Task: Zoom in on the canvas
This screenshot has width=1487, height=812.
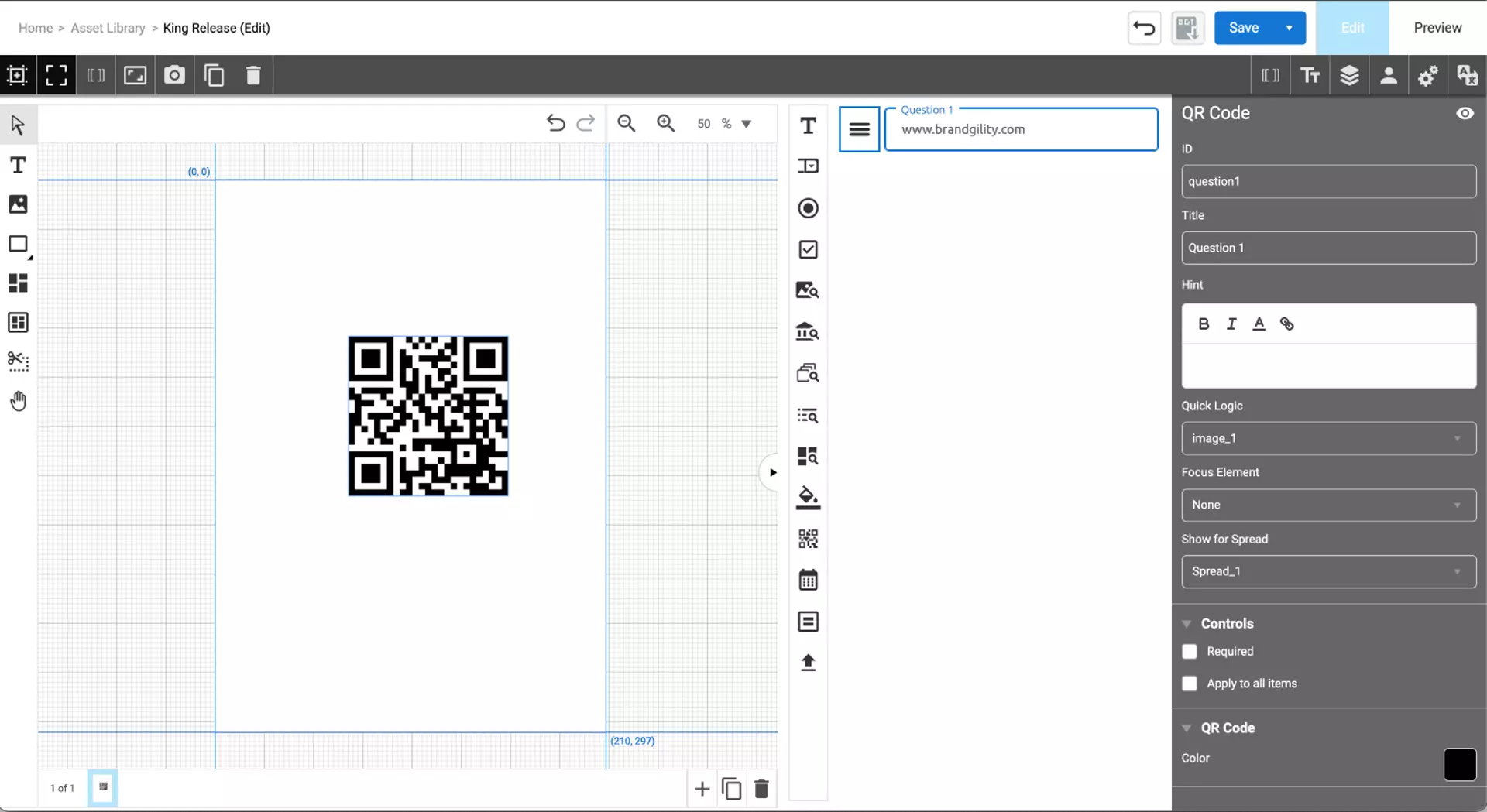Action: [665, 123]
